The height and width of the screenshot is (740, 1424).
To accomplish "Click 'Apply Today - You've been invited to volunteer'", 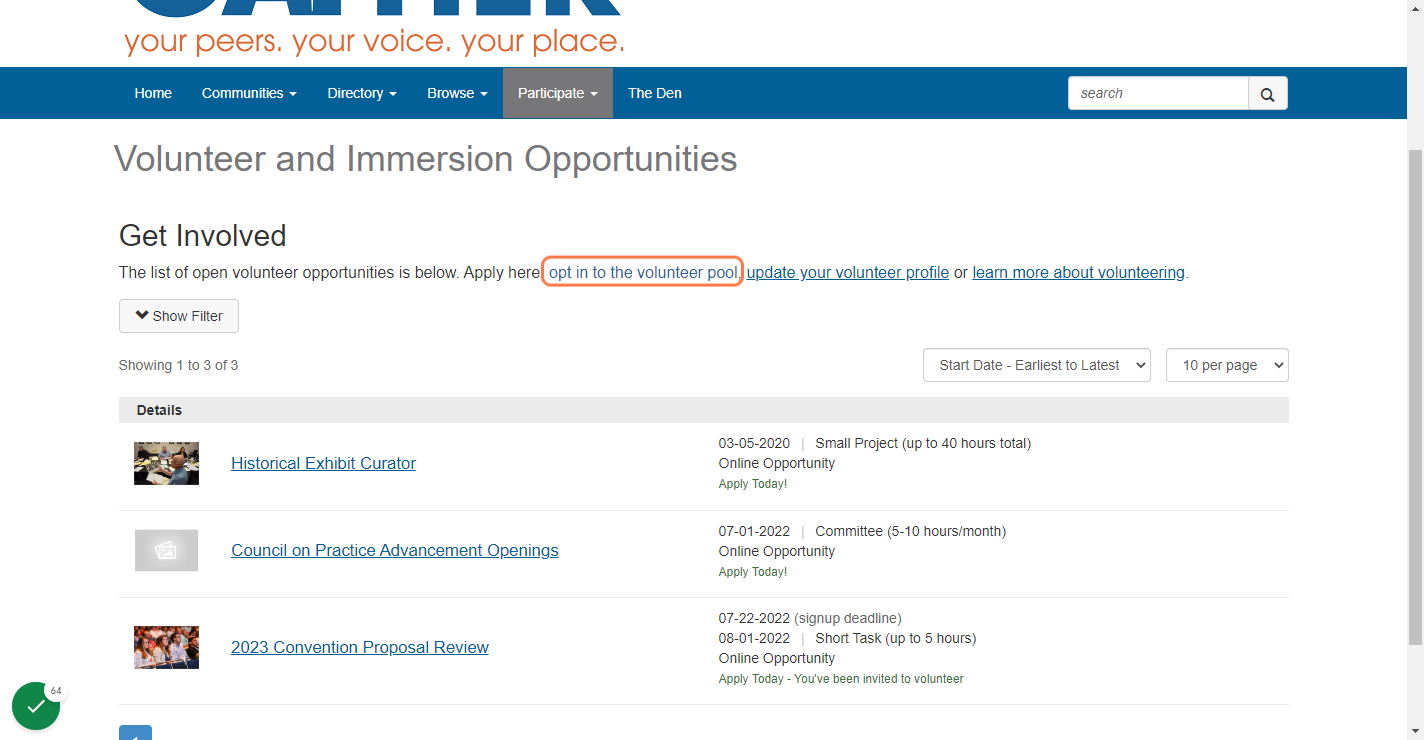I will (841, 679).
